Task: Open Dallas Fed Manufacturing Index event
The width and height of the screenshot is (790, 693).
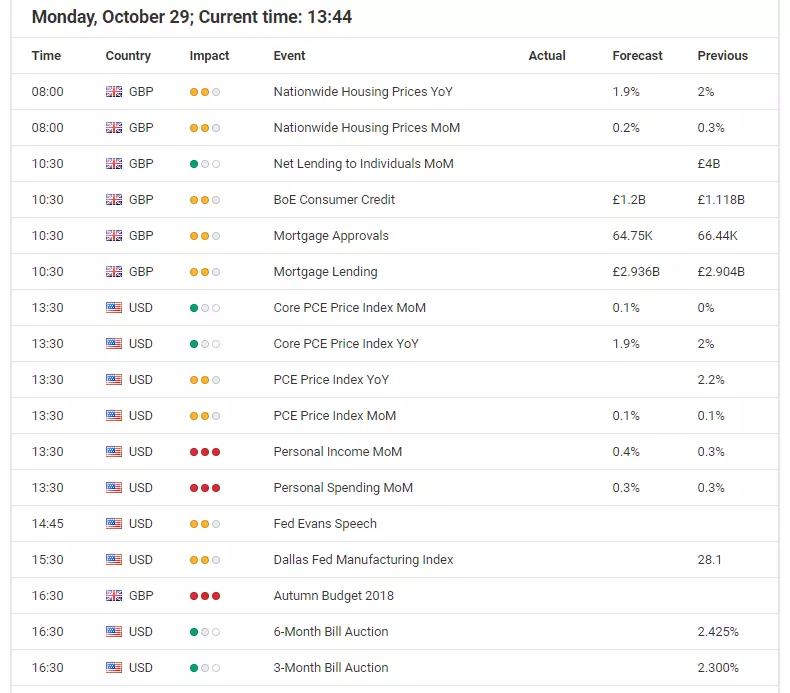Action: tap(363, 559)
